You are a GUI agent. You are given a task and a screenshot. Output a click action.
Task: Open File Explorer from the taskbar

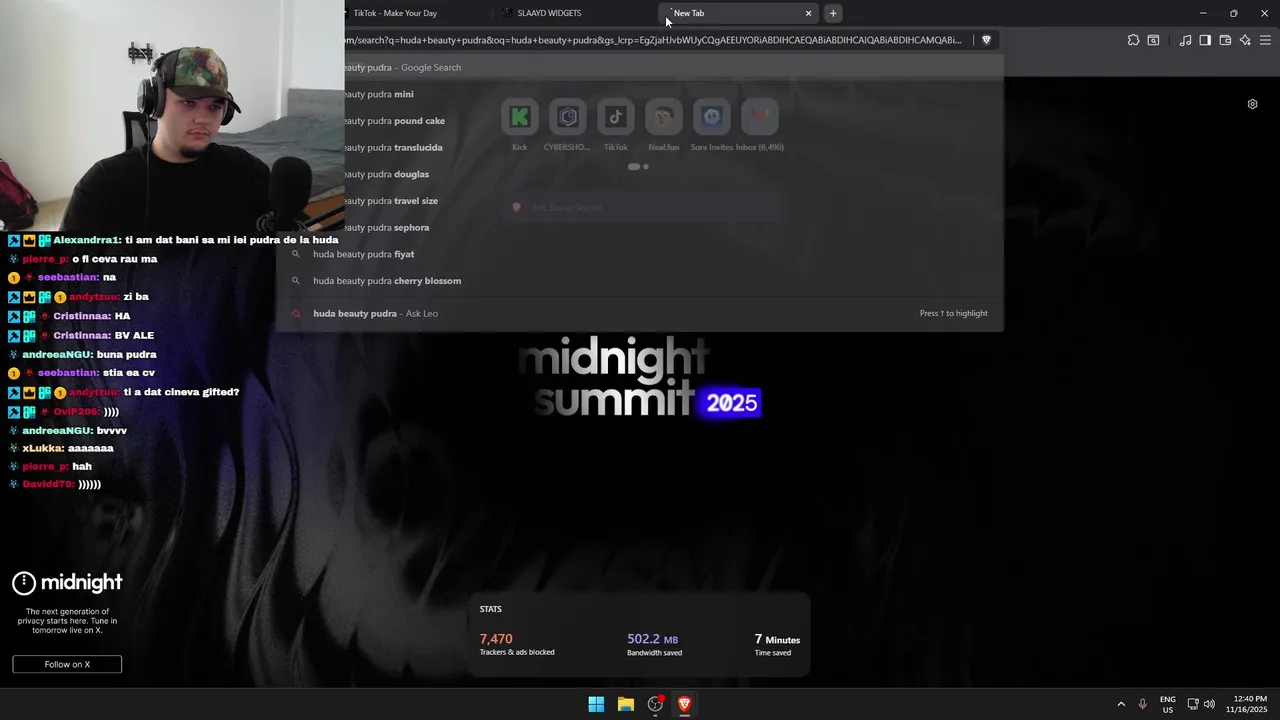pyautogui.click(x=626, y=704)
